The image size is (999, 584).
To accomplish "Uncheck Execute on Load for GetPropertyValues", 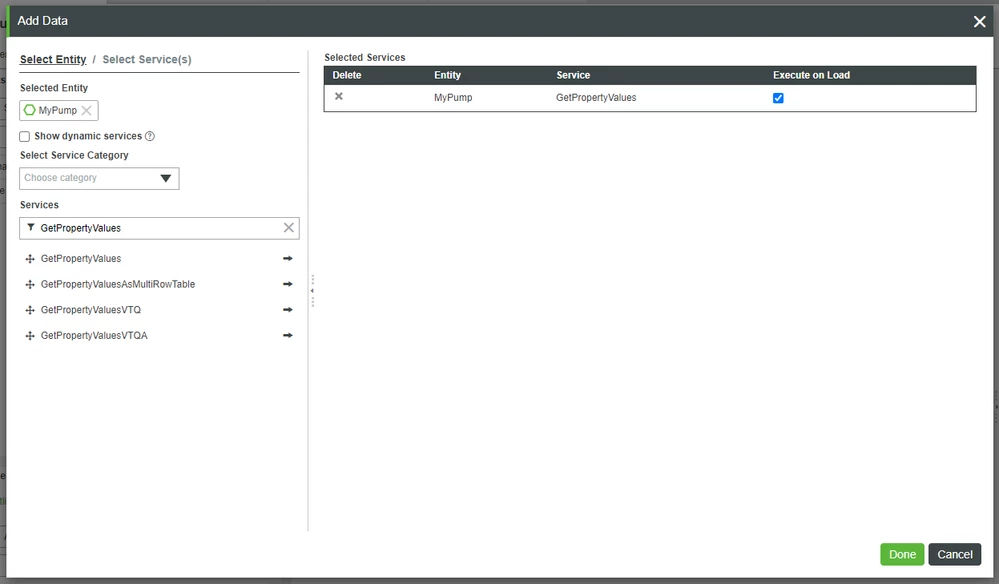I will (x=778, y=97).
